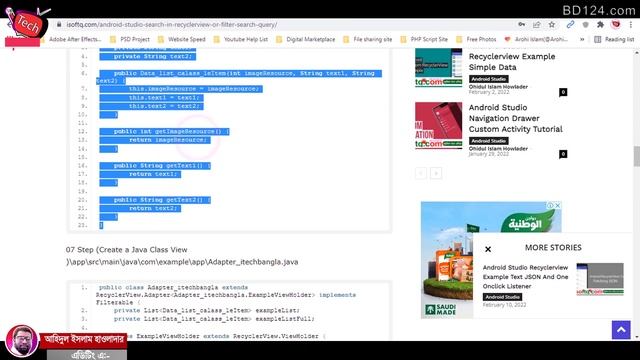
Task: Open Recyclerview Example Simple Data article
Action: (512, 62)
